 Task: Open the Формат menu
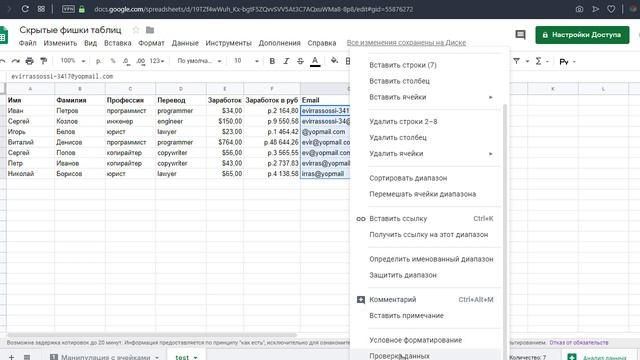coord(151,43)
